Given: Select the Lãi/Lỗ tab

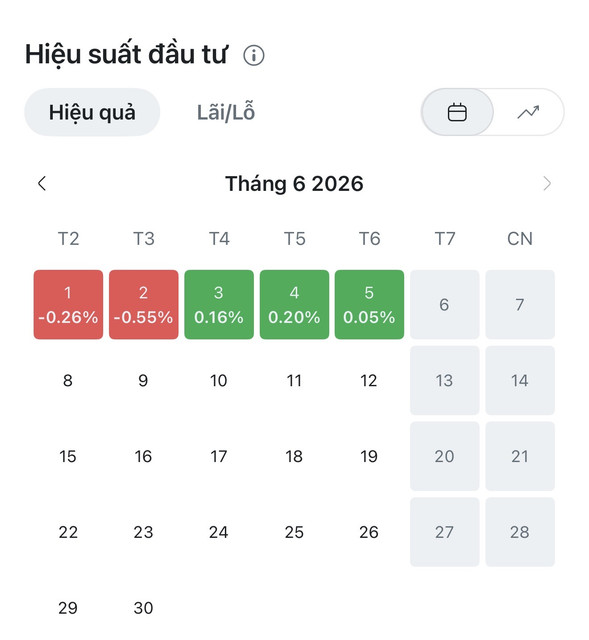Looking at the screenshot, I should [226, 112].
